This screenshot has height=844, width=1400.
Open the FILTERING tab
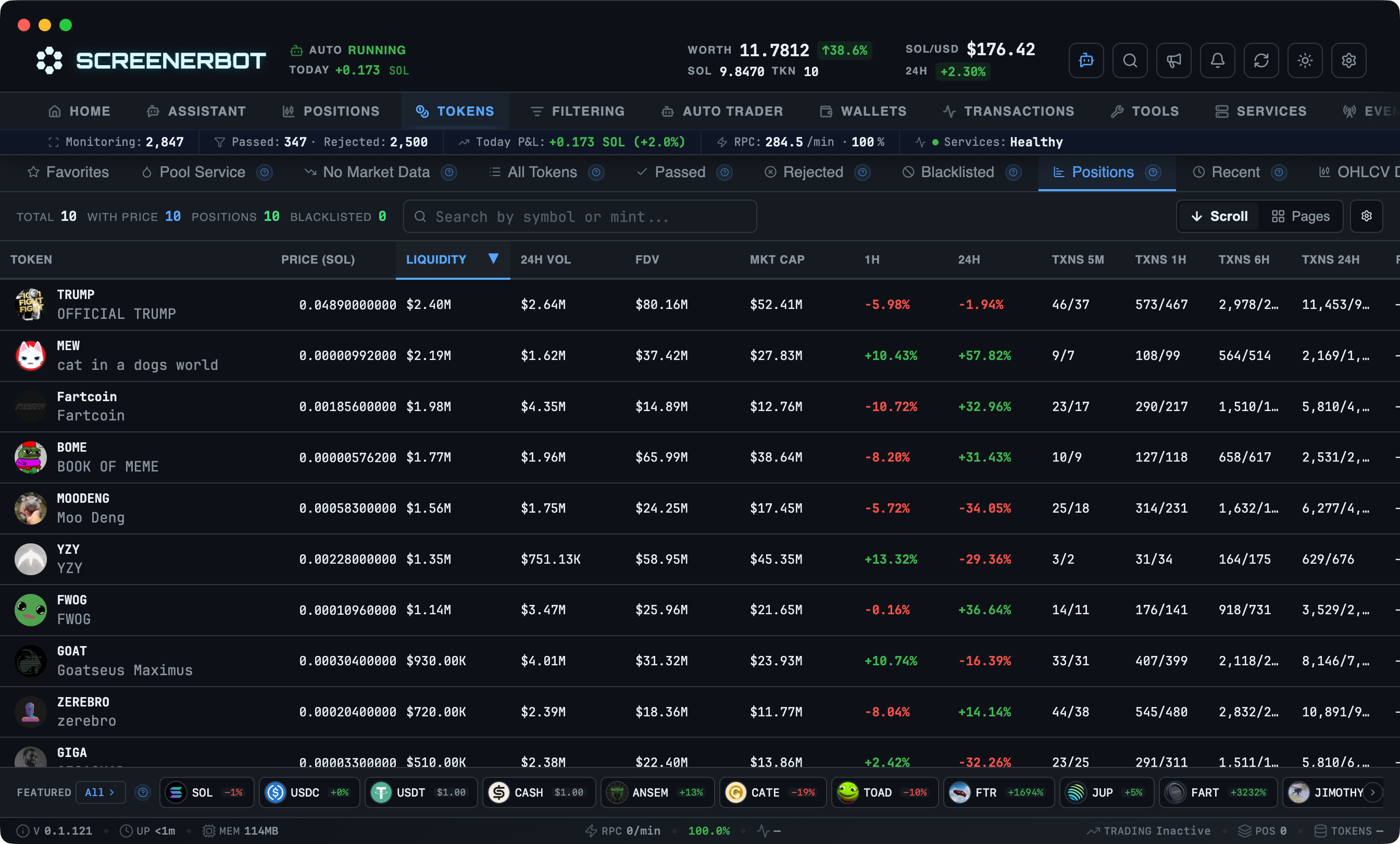(577, 111)
